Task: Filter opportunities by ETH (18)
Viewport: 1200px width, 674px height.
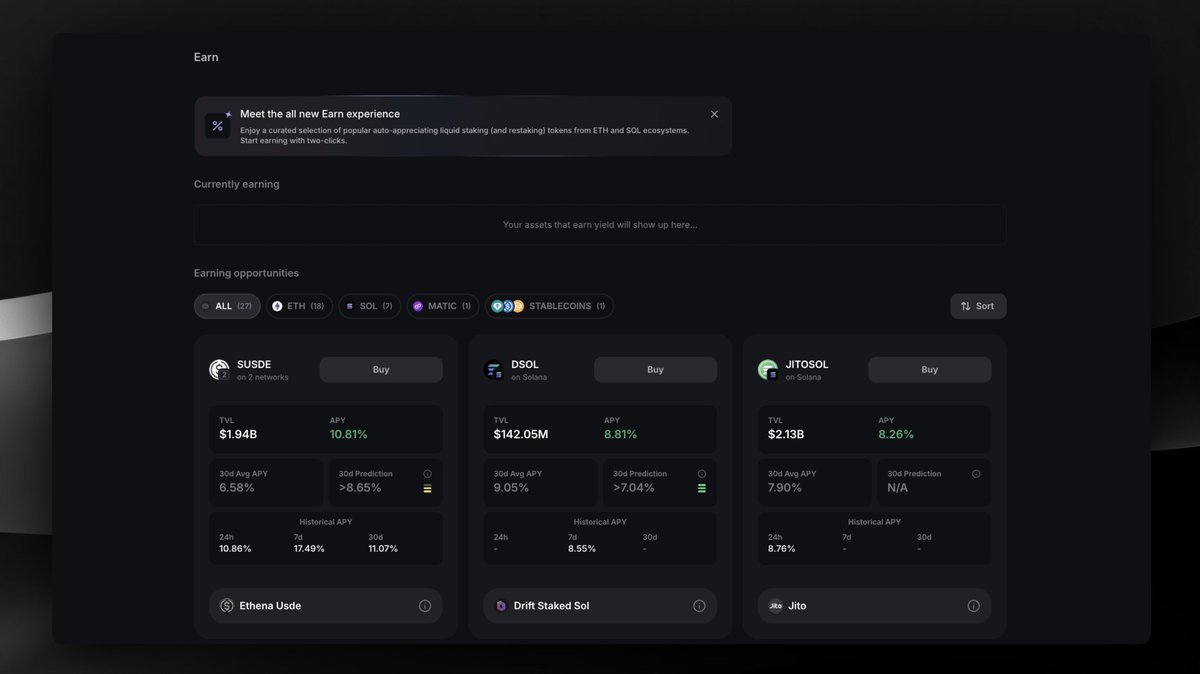Action: (299, 306)
